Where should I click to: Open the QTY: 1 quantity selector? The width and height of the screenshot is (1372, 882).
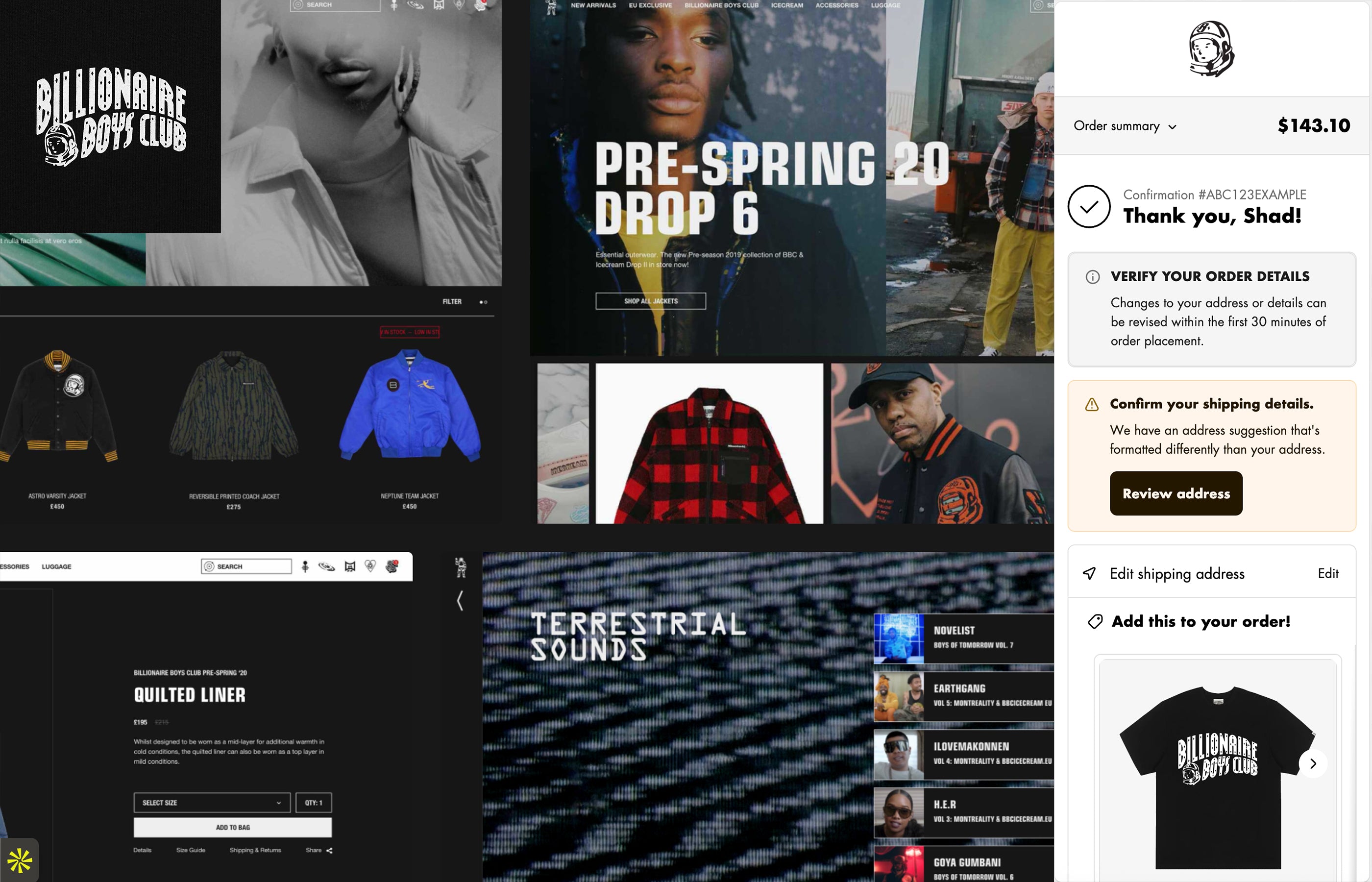pyautogui.click(x=314, y=803)
